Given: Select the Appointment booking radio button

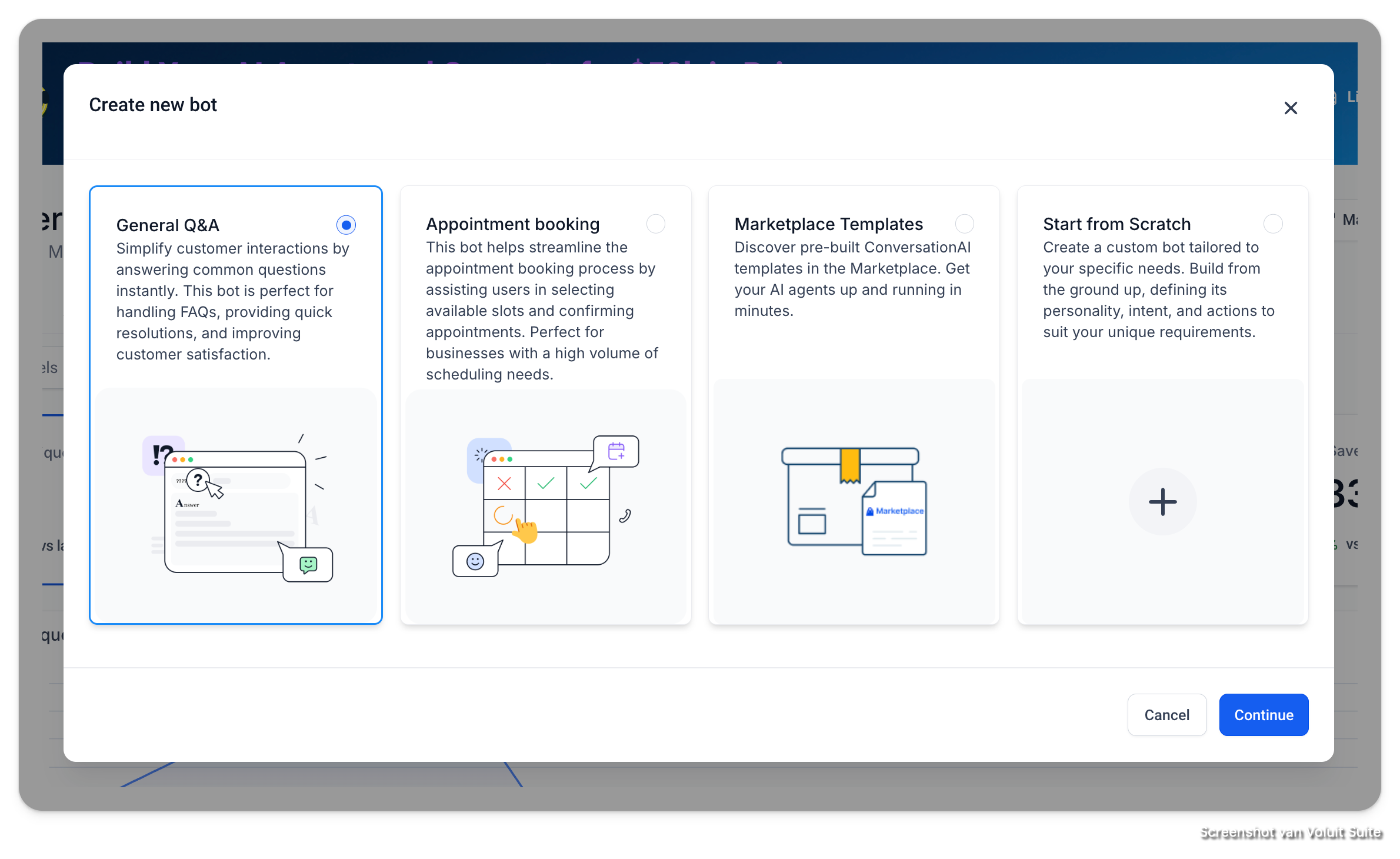Looking at the screenshot, I should (x=655, y=224).
